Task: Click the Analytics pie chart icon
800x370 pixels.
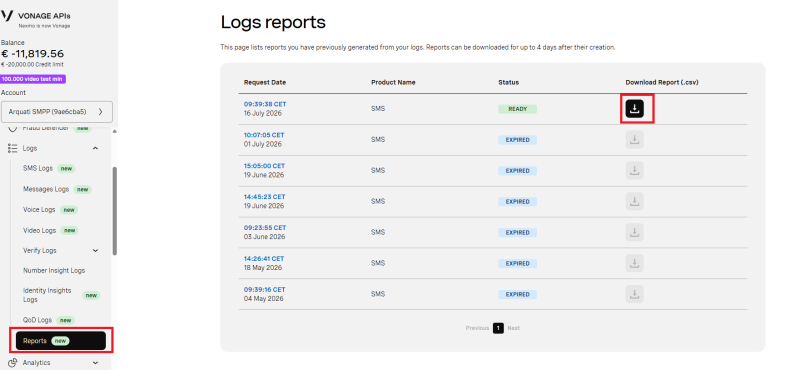Action: [13, 363]
